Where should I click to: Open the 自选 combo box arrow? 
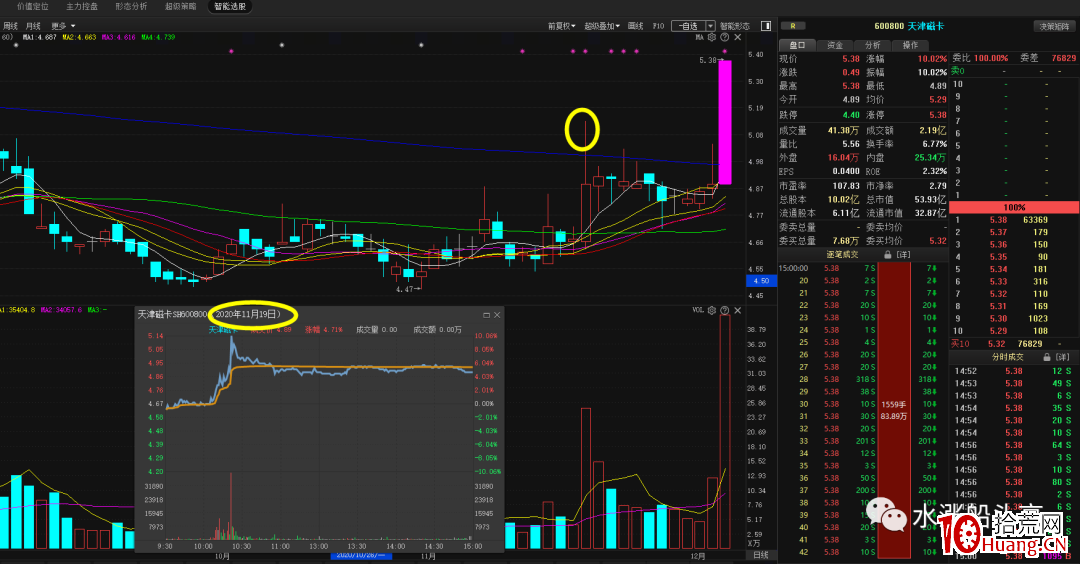coord(710,26)
